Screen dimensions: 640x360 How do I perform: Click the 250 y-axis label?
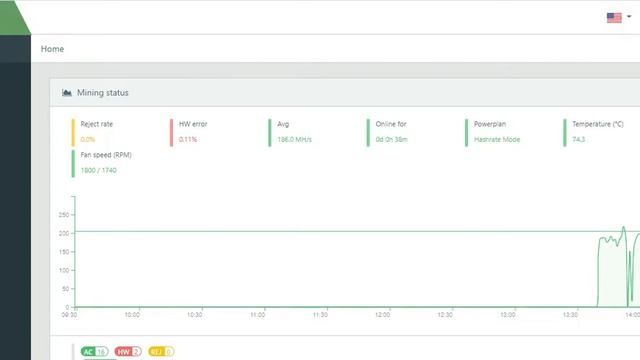coord(64,215)
